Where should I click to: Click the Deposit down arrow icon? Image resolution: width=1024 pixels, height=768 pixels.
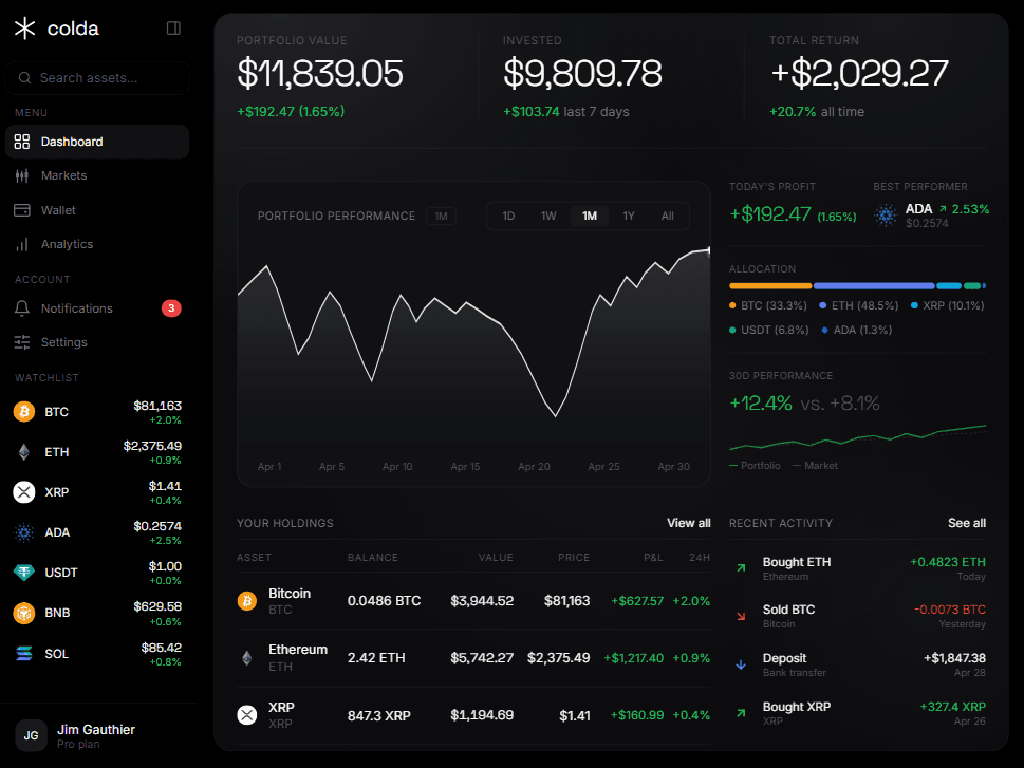coord(741,665)
